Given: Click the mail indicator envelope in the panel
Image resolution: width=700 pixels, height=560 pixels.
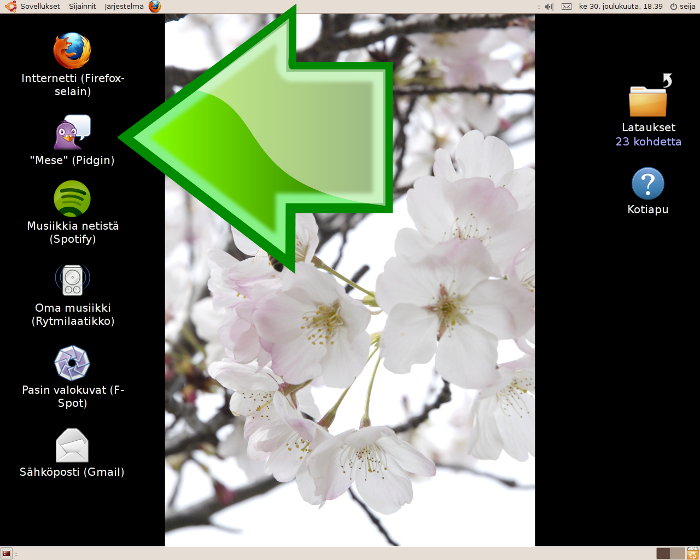Looking at the screenshot, I should [567, 6].
